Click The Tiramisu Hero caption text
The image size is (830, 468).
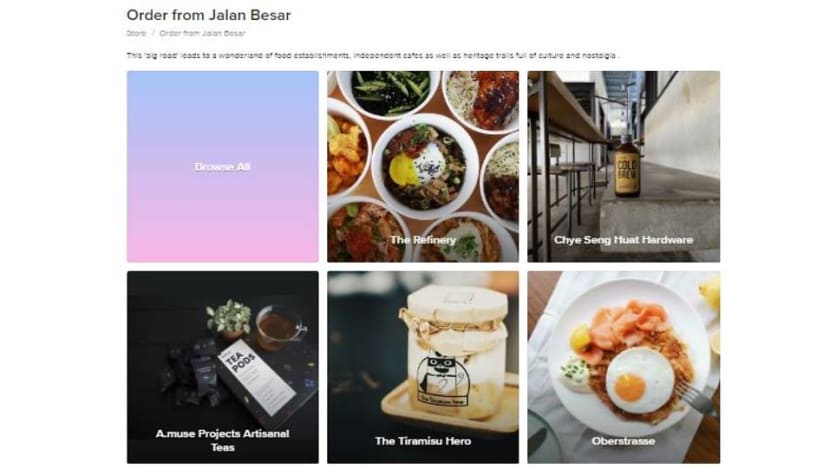pyautogui.click(x=423, y=441)
